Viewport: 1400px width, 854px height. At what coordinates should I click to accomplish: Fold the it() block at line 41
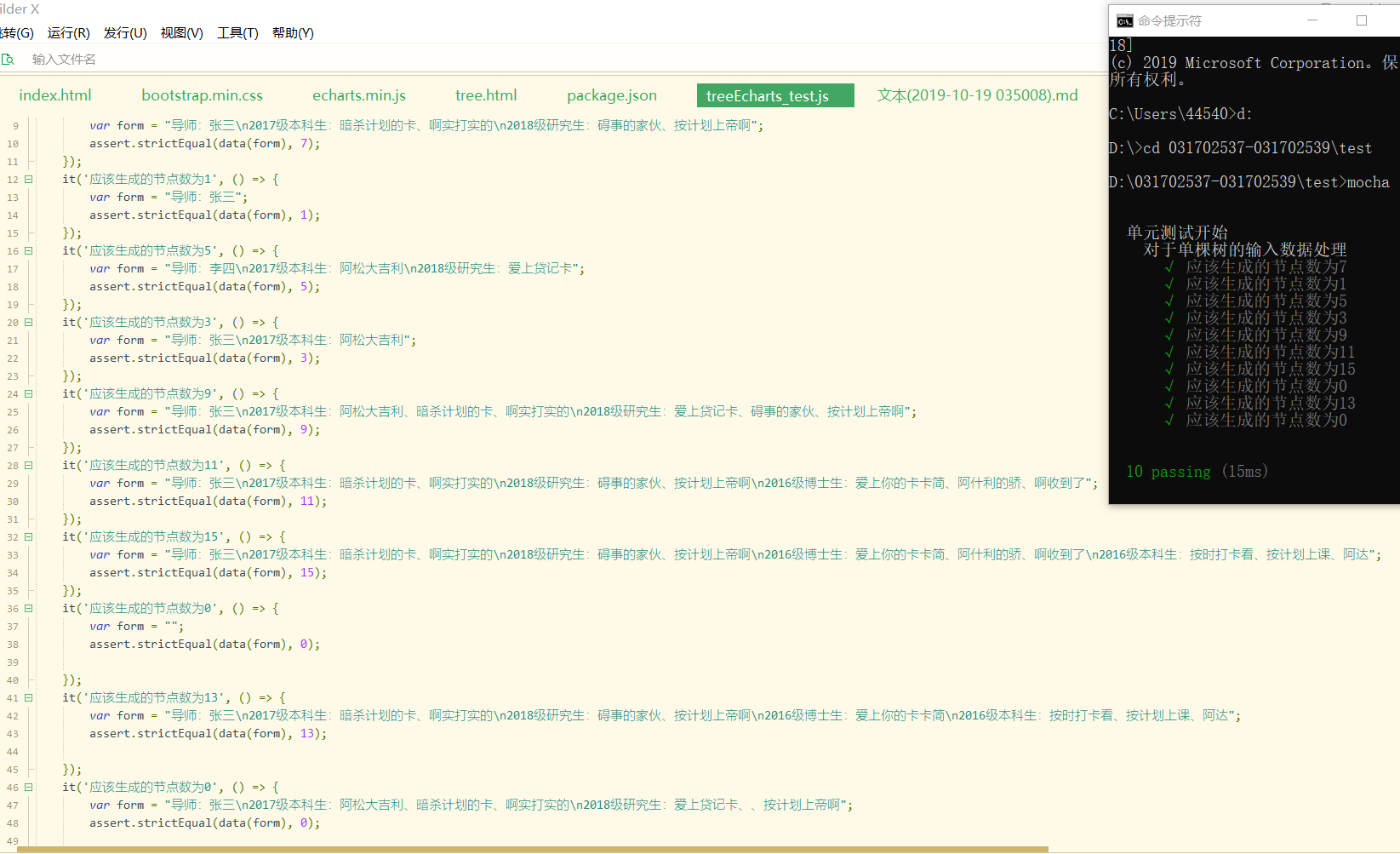29,698
